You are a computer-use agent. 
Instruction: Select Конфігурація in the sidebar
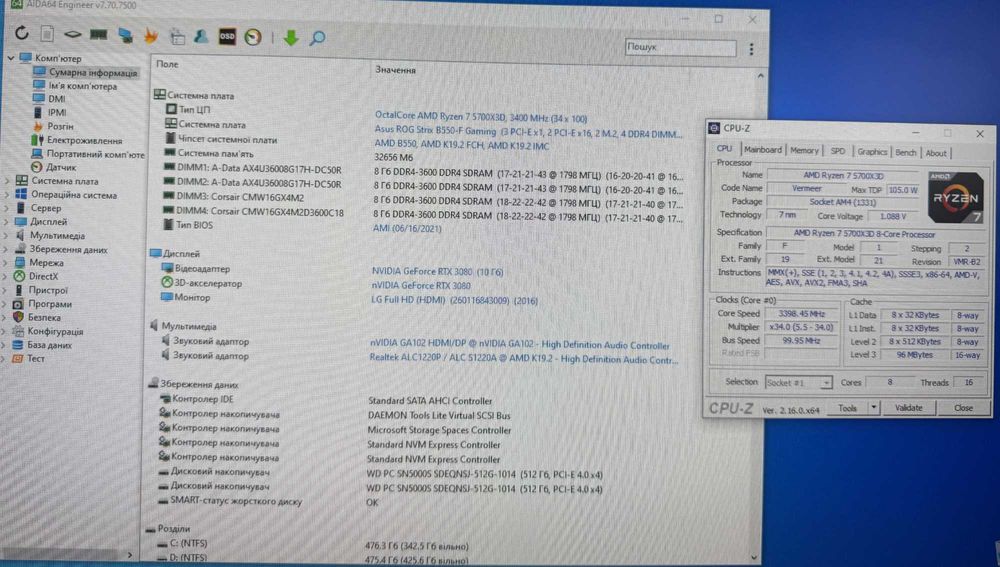[x=55, y=332]
